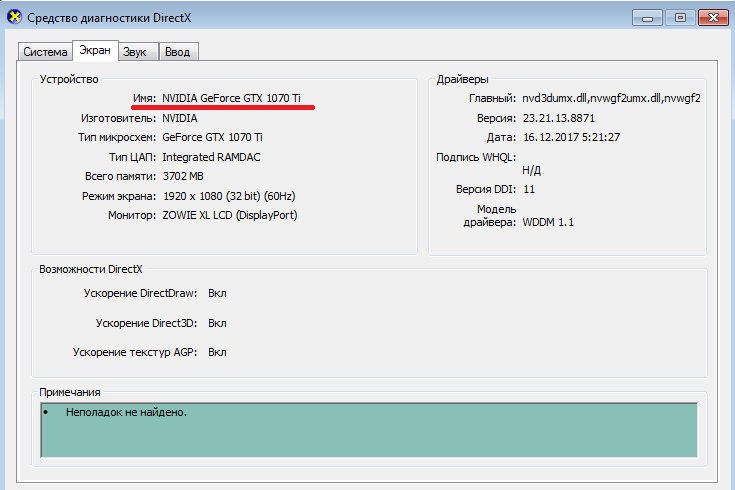Click the Версия DDI label

click(486, 189)
